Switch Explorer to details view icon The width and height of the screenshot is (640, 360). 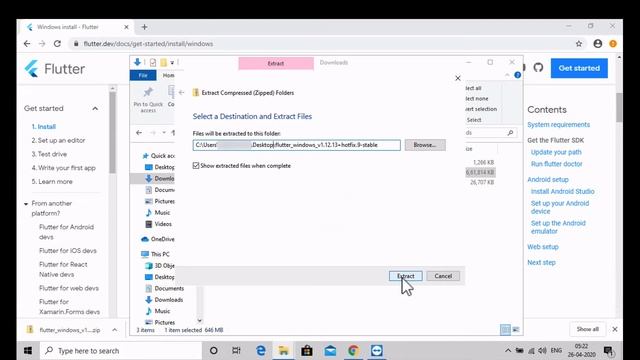tap(505, 329)
